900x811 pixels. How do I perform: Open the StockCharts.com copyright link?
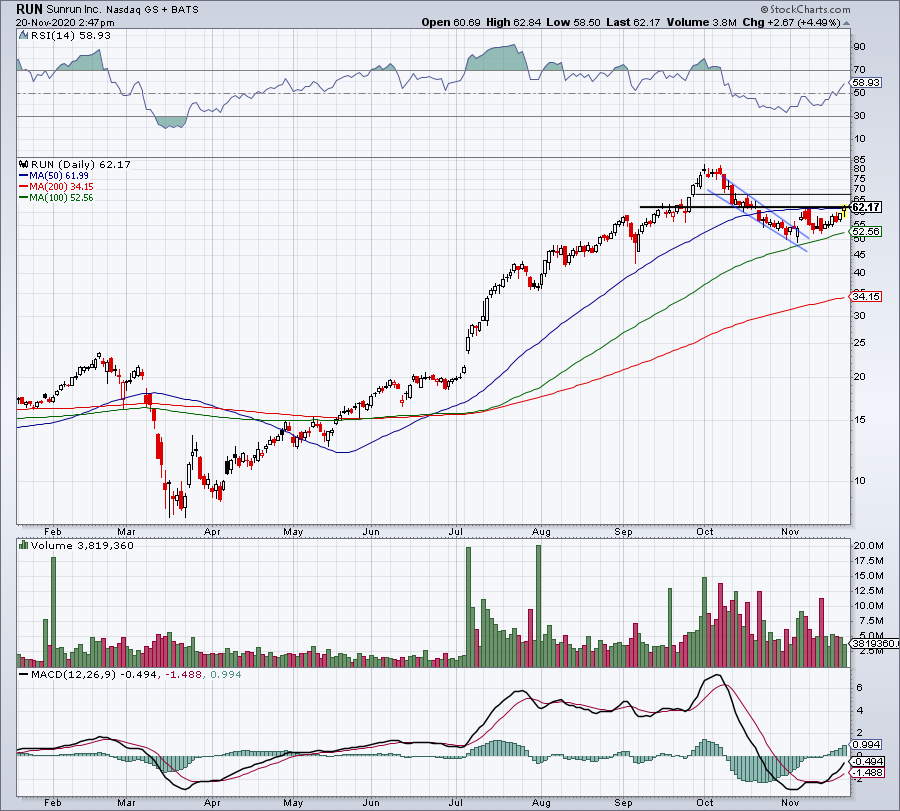pyautogui.click(x=806, y=9)
